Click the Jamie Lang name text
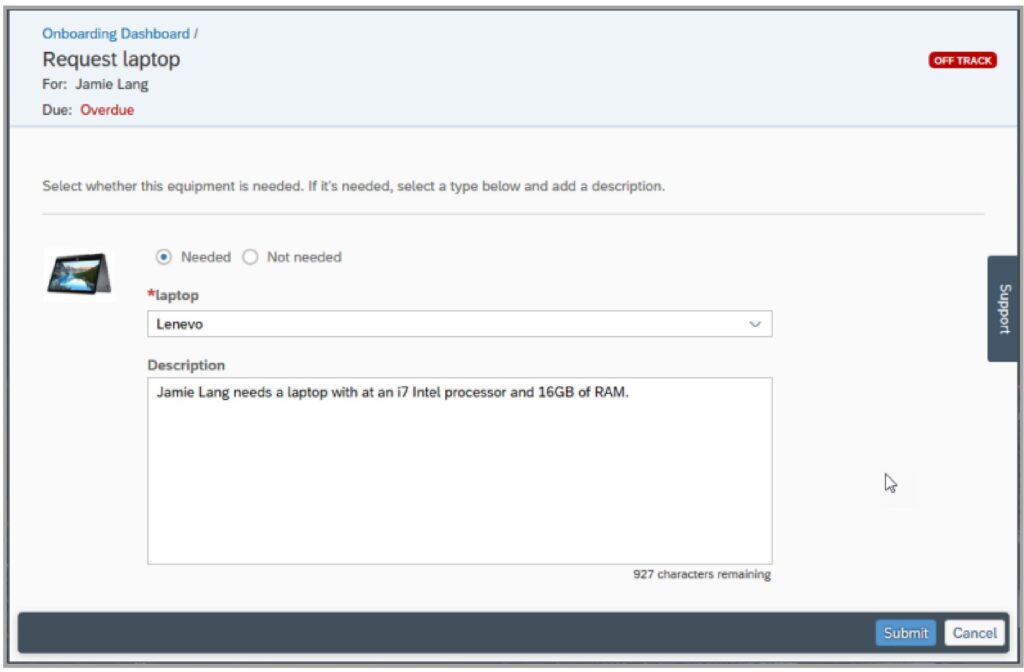Image resolution: width=1024 pixels, height=672 pixels. 112,84
